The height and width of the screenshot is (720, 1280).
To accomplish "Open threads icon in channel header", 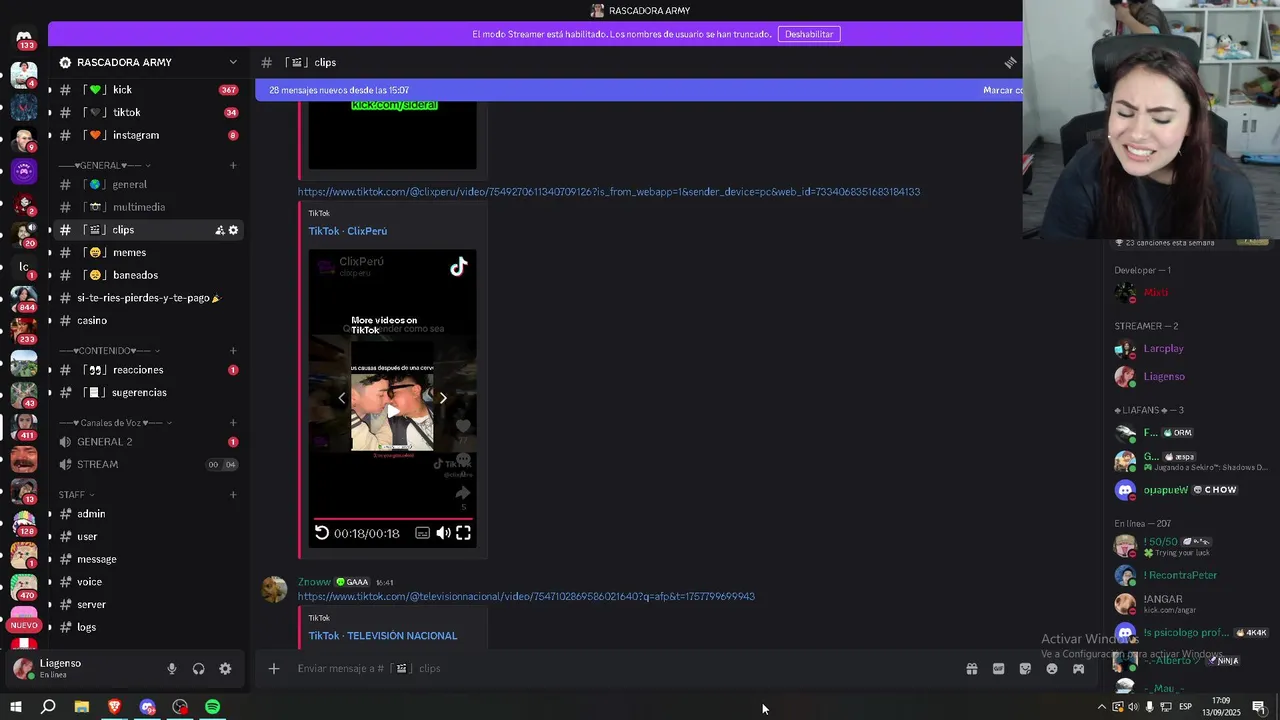I will click(1010, 62).
